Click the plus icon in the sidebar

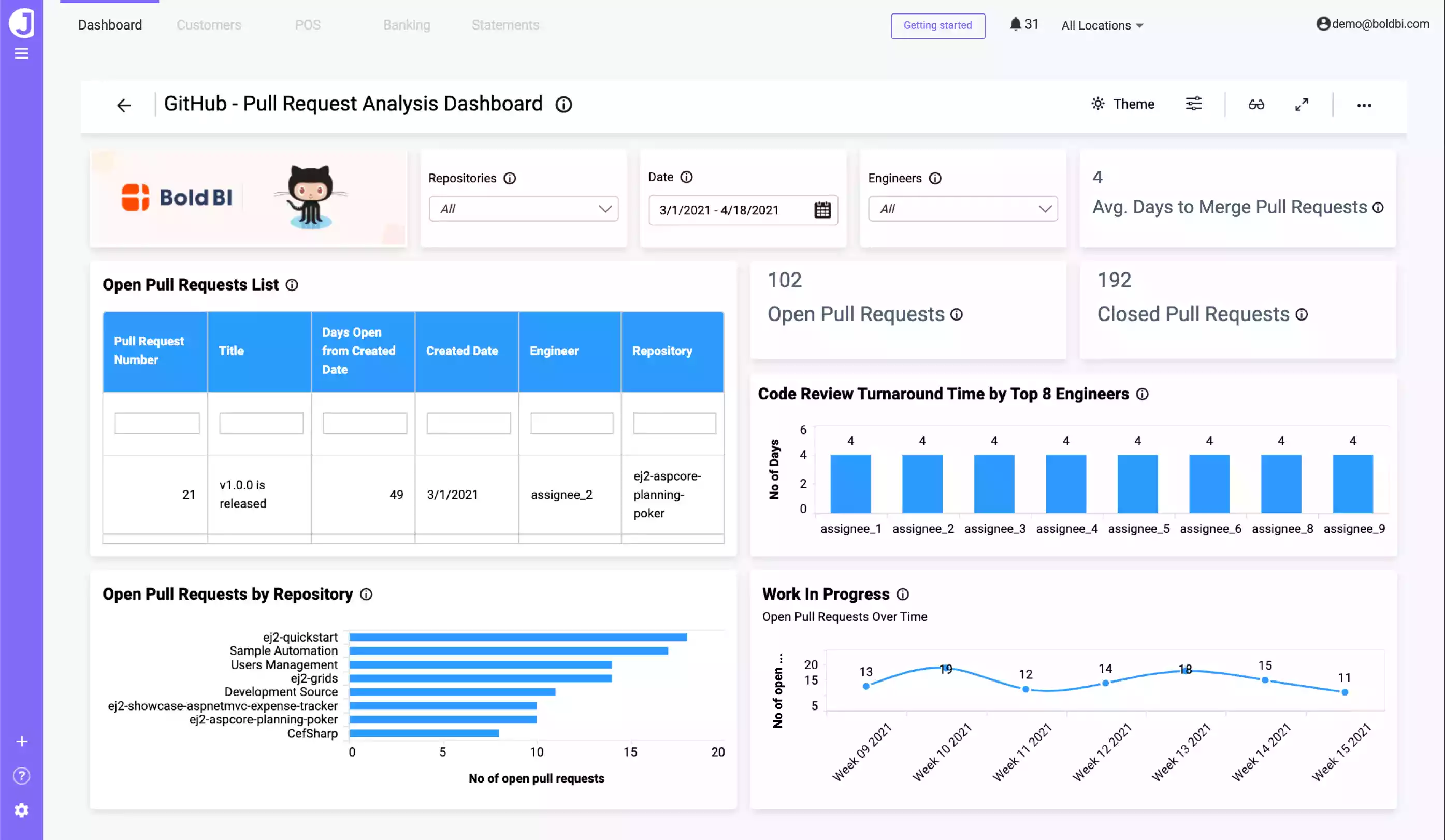click(x=21, y=741)
